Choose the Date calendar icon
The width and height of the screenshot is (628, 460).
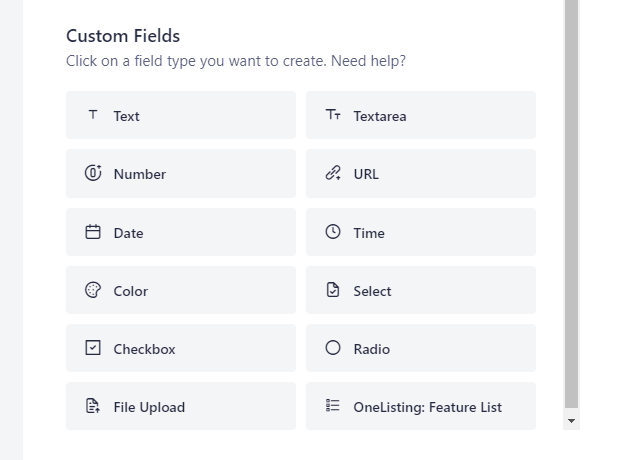(93, 232)
